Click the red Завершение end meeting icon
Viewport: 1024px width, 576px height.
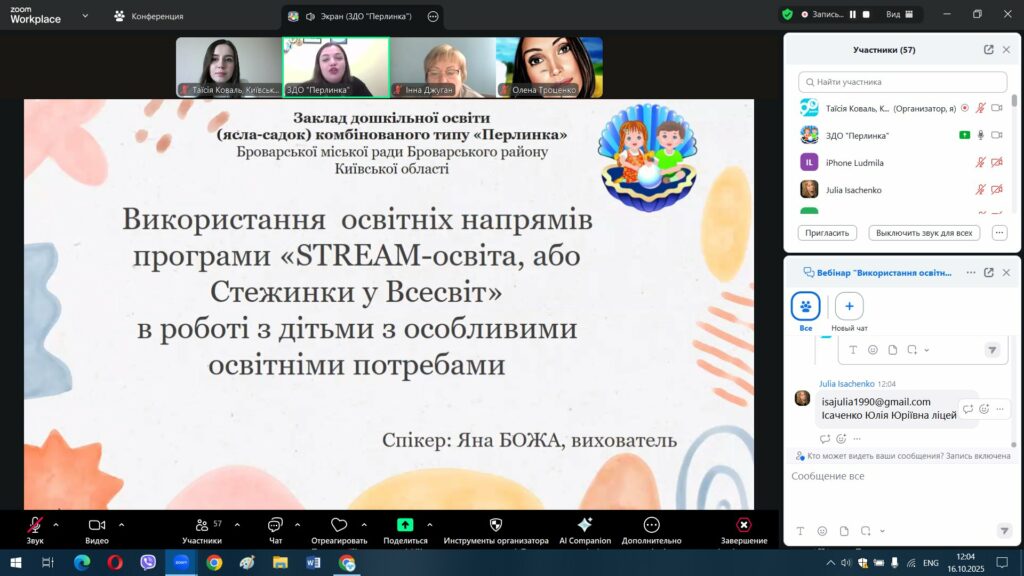[744, 525]
